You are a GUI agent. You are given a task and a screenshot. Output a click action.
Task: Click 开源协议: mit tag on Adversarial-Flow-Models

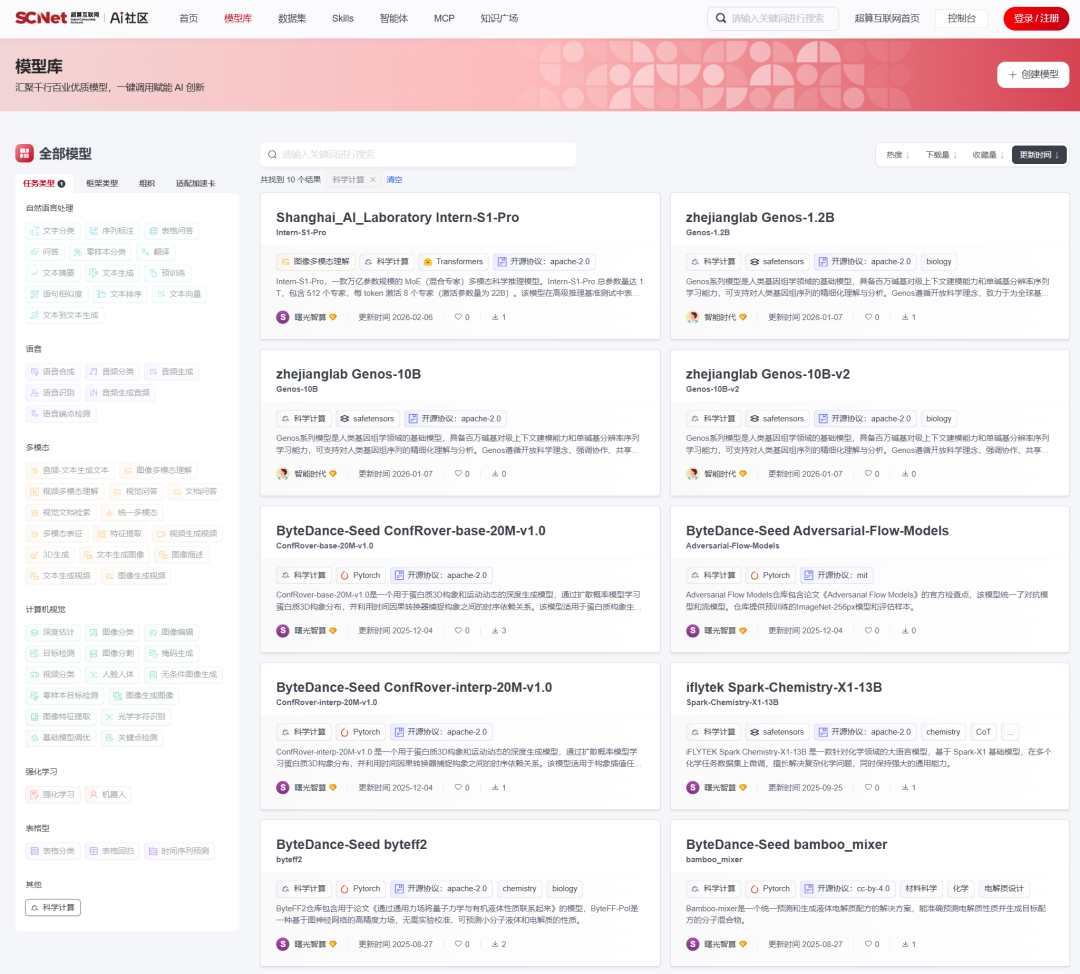836,575
